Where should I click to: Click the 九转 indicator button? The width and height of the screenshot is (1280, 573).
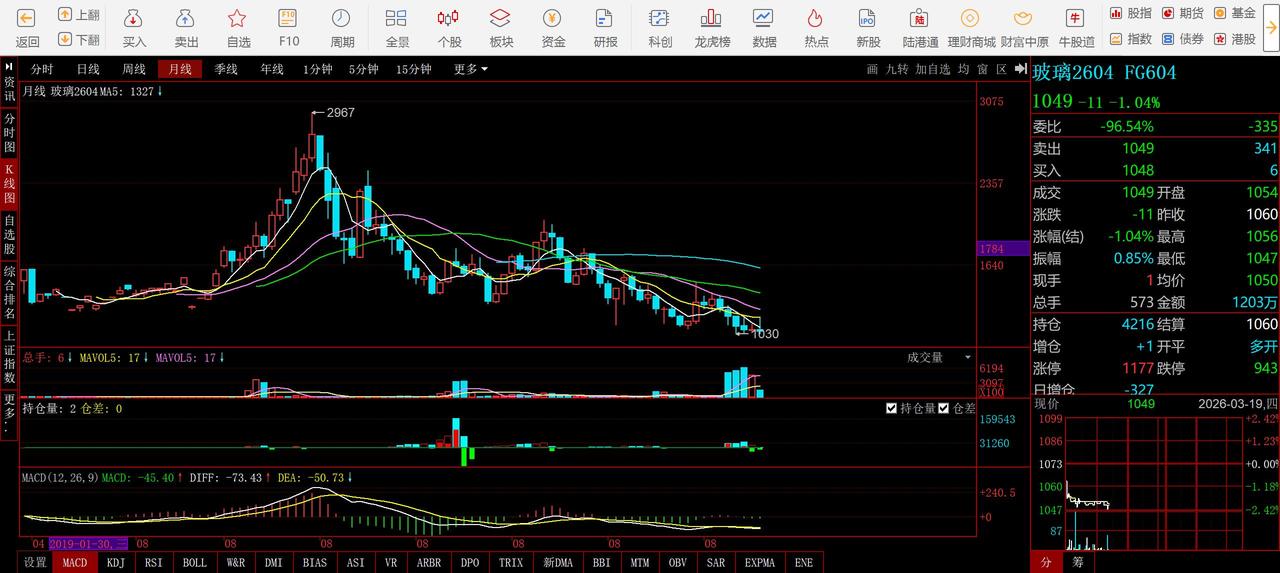(897, 69)
